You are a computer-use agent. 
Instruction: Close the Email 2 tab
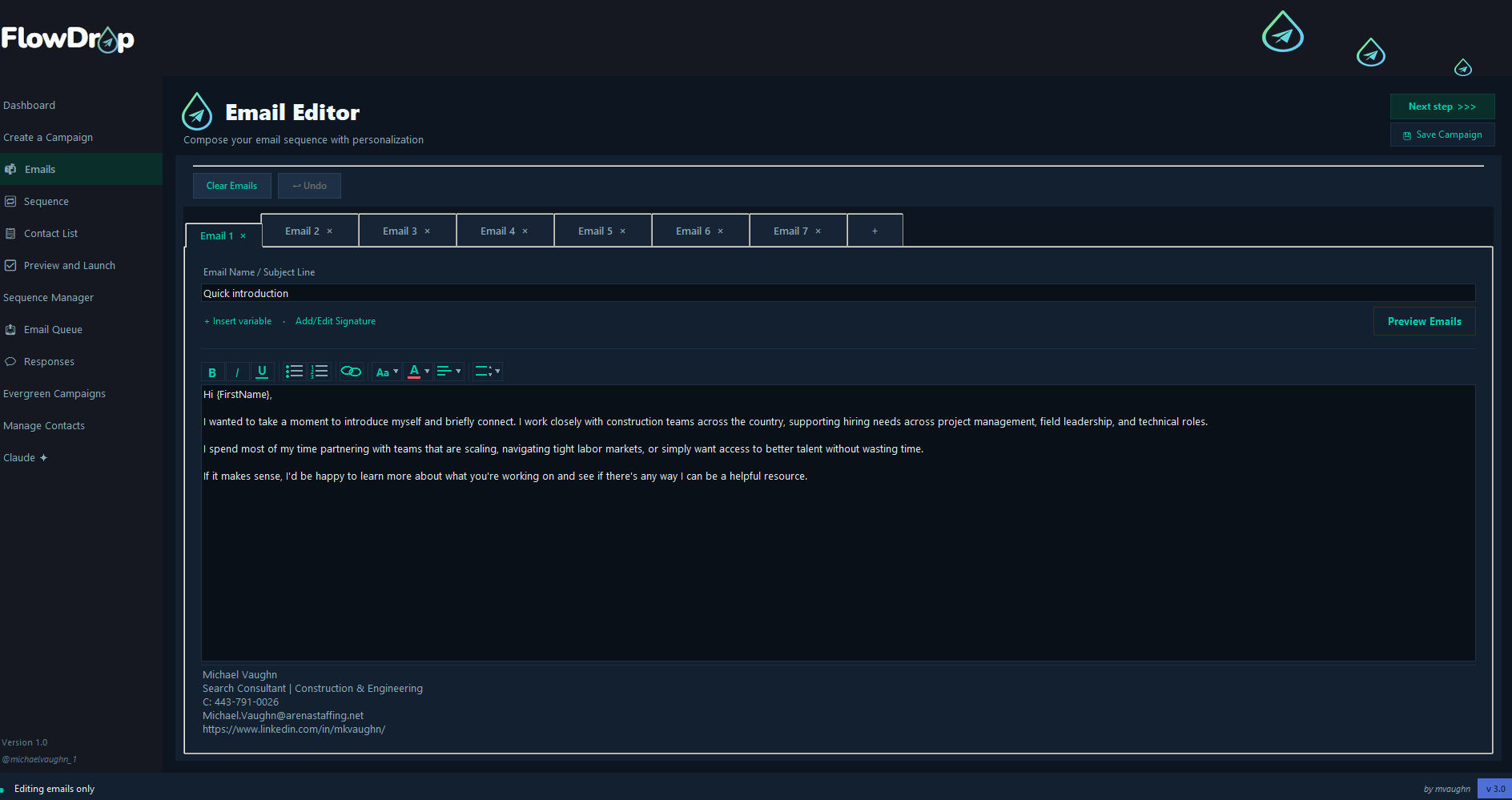pyautogui.click(x=330, y=231)
